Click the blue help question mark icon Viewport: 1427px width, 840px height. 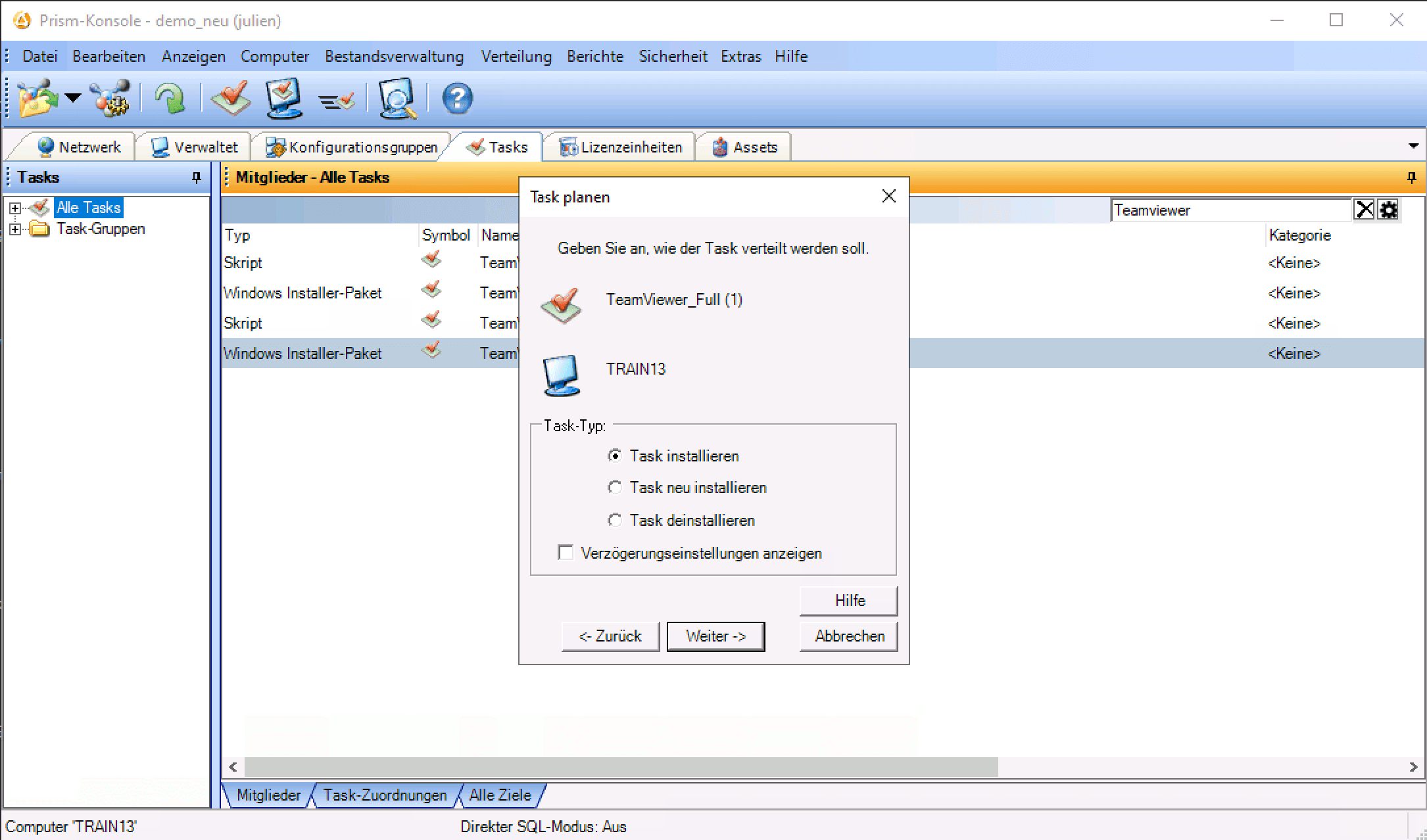tap(457, 99)
